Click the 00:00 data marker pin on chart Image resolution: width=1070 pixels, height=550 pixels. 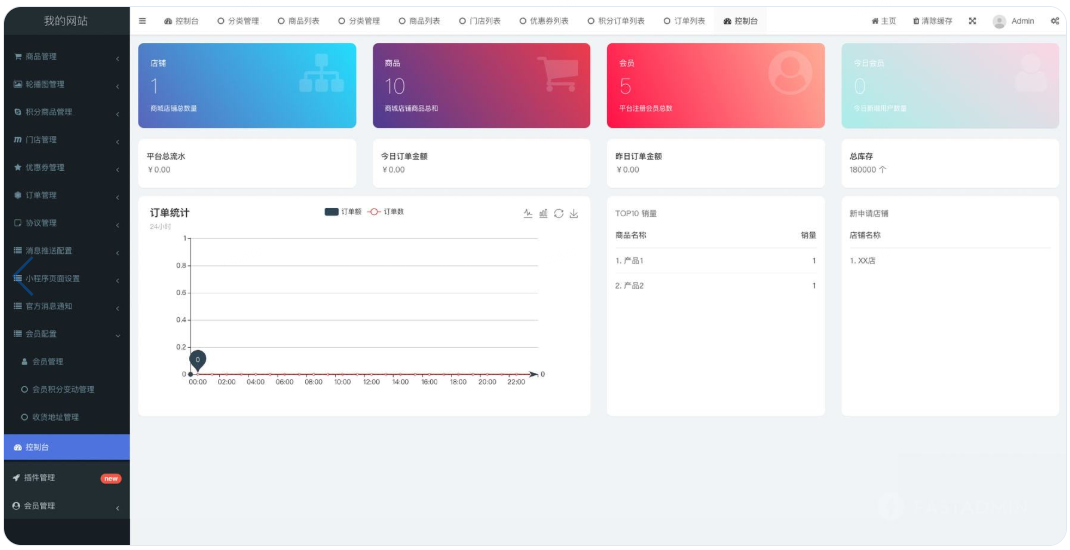point(198,359)
